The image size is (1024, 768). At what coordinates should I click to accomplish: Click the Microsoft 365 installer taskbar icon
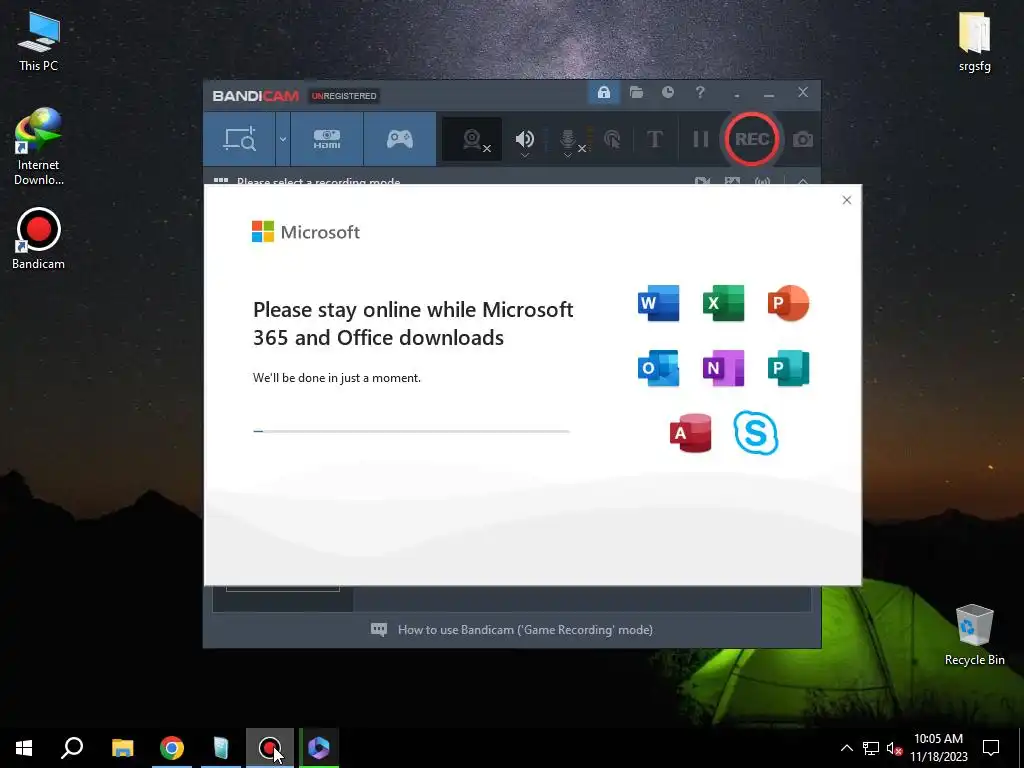tap(319, 748)
